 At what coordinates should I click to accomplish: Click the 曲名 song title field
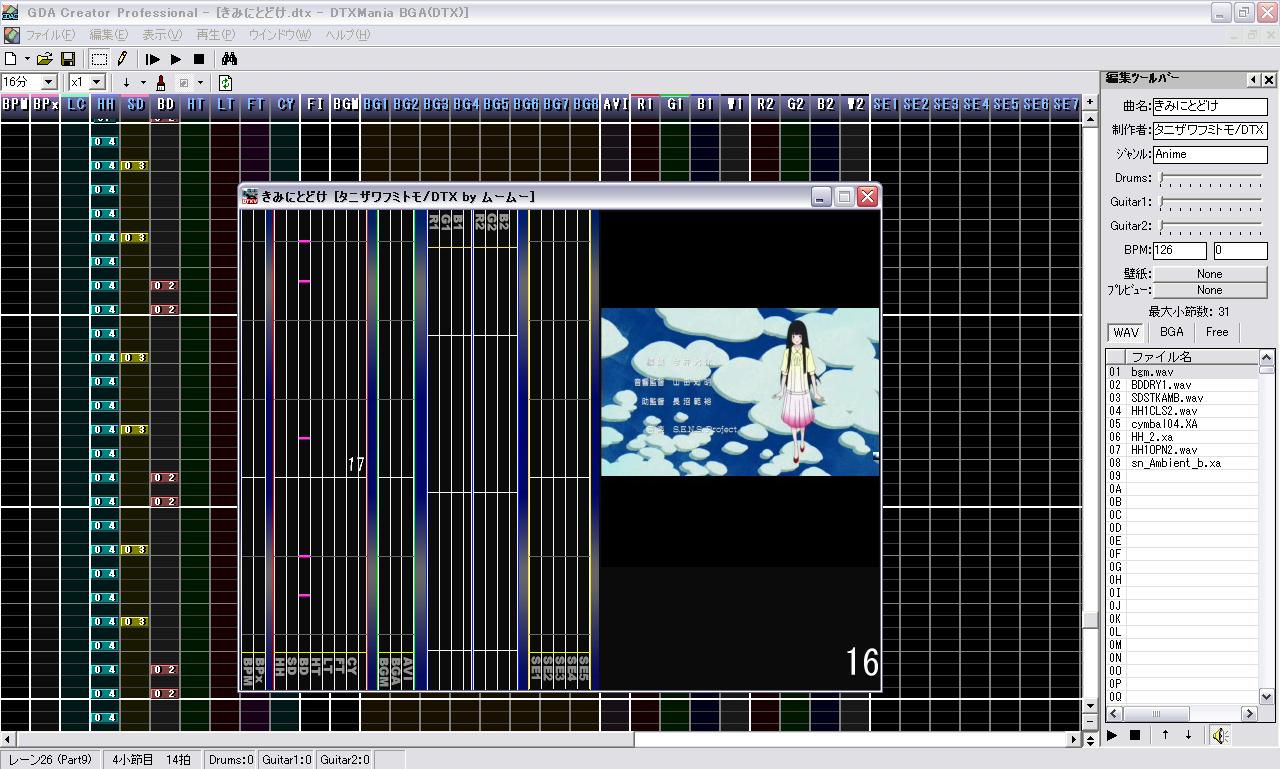1210,105
